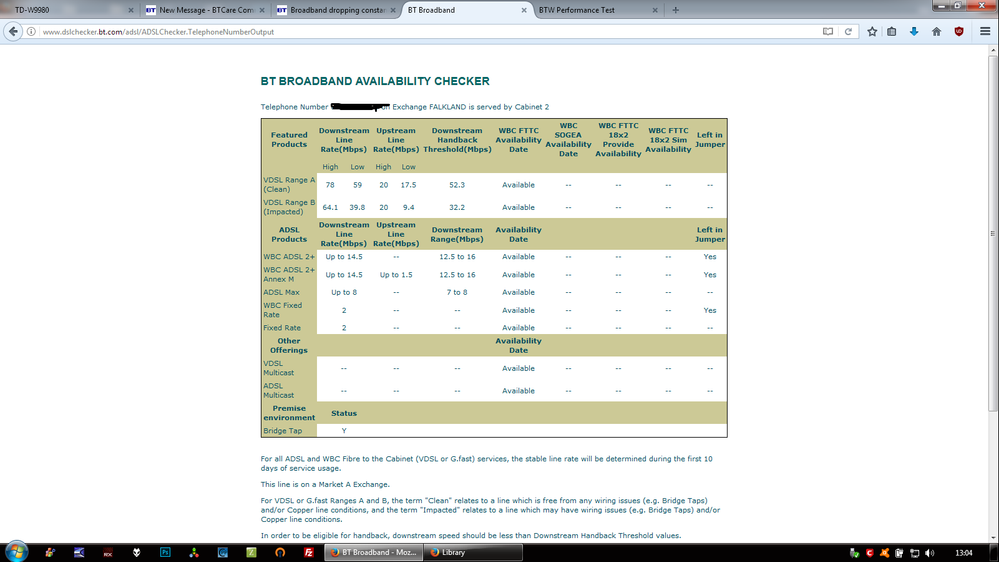Open Photoshop from the taskbar

(x=165, y=552)
